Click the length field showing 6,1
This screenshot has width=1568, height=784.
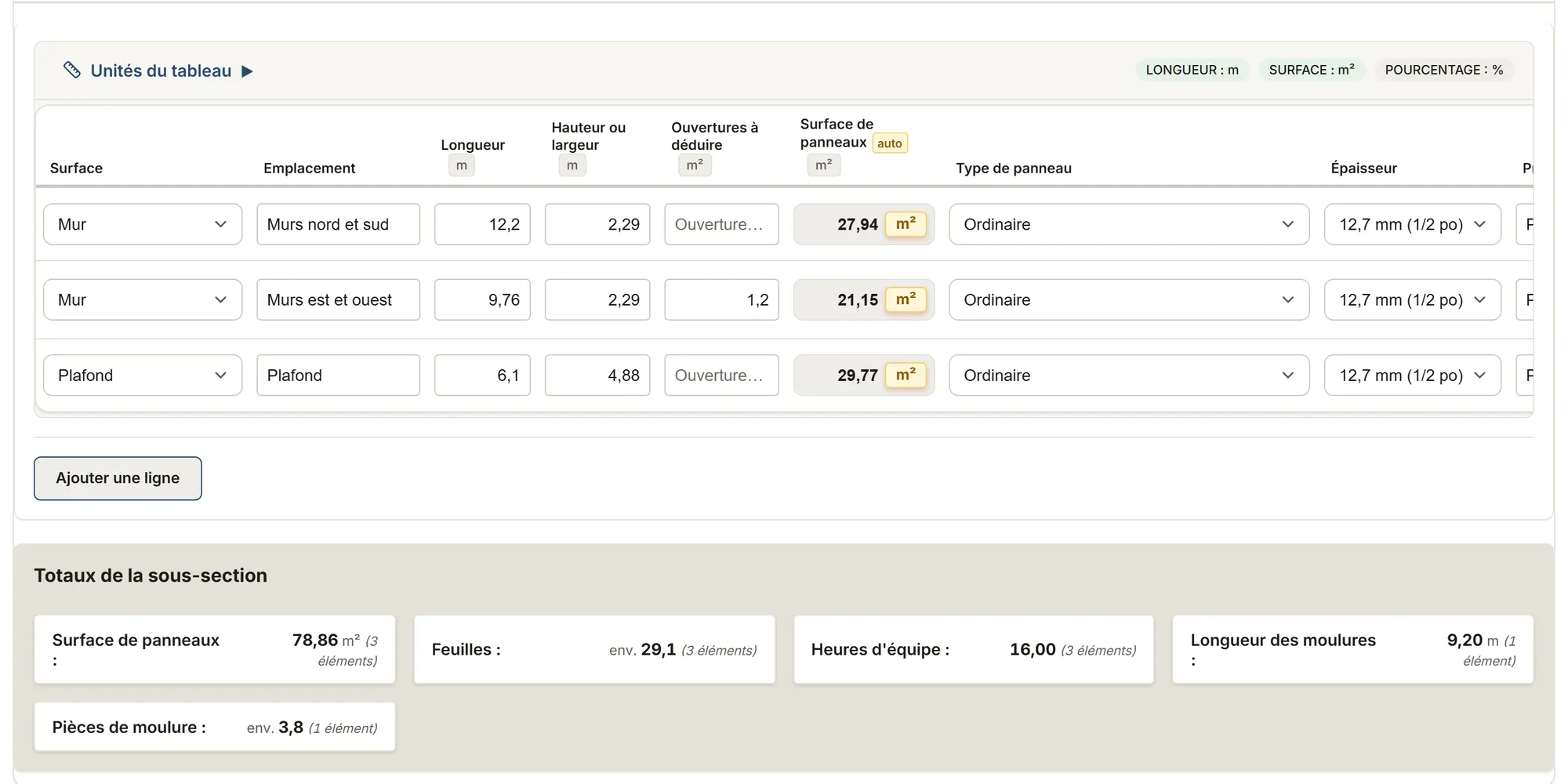[483, 376]
